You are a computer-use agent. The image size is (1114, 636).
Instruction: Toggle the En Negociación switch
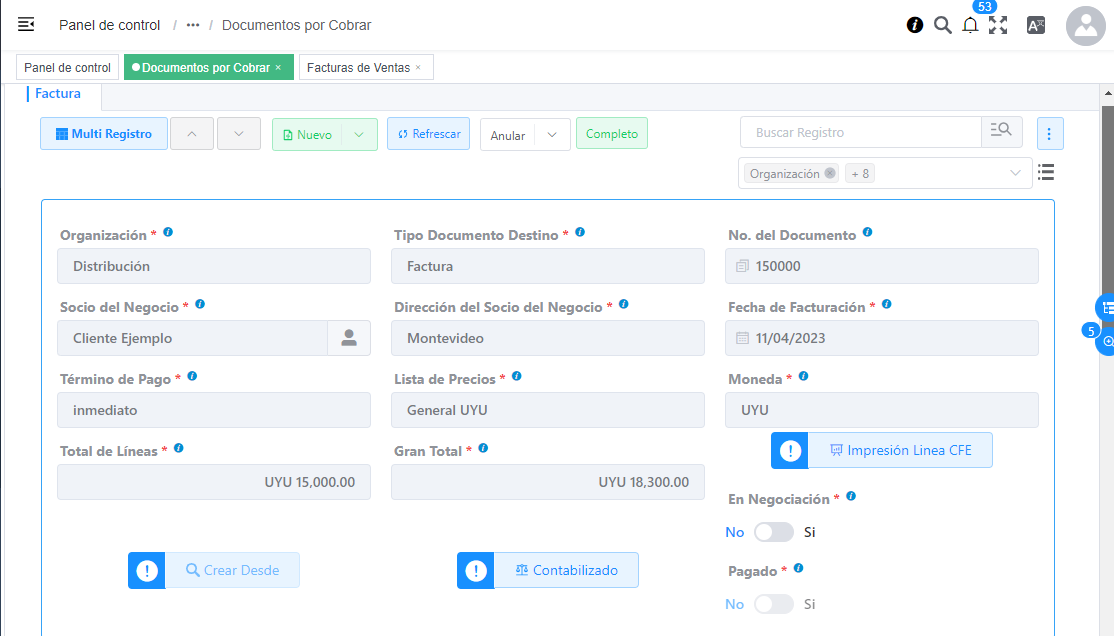pos(773,532)
